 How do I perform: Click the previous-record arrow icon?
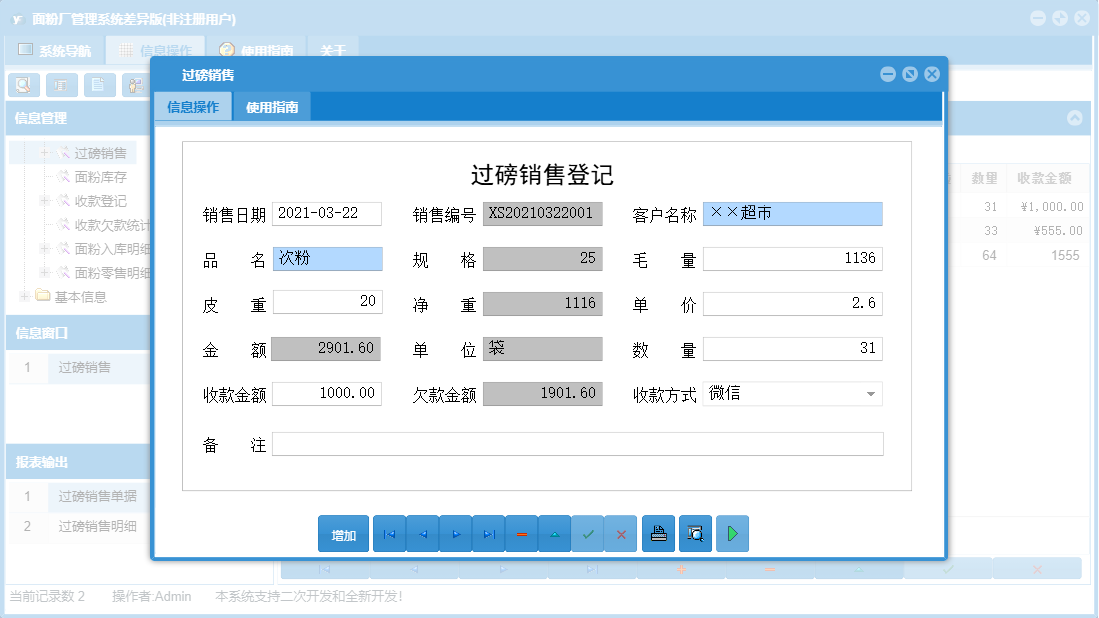coord(422,533)
